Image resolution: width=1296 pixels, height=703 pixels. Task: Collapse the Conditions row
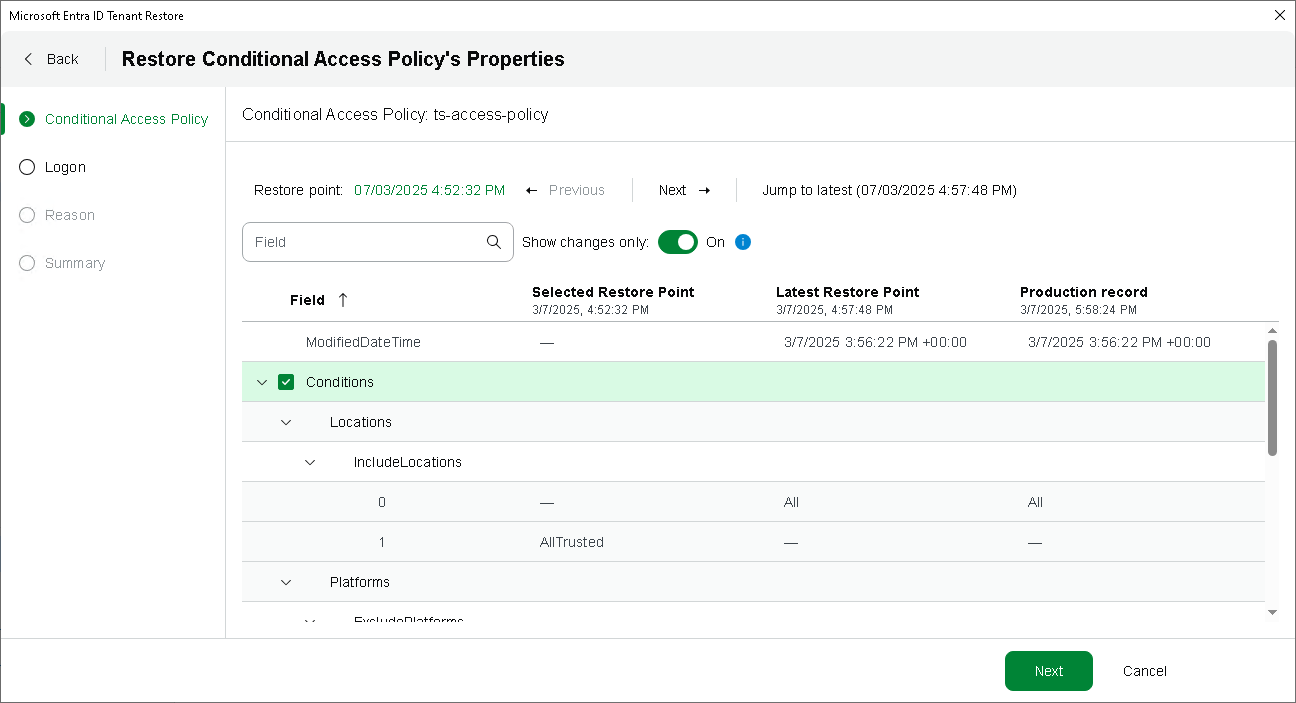point(262,382)
